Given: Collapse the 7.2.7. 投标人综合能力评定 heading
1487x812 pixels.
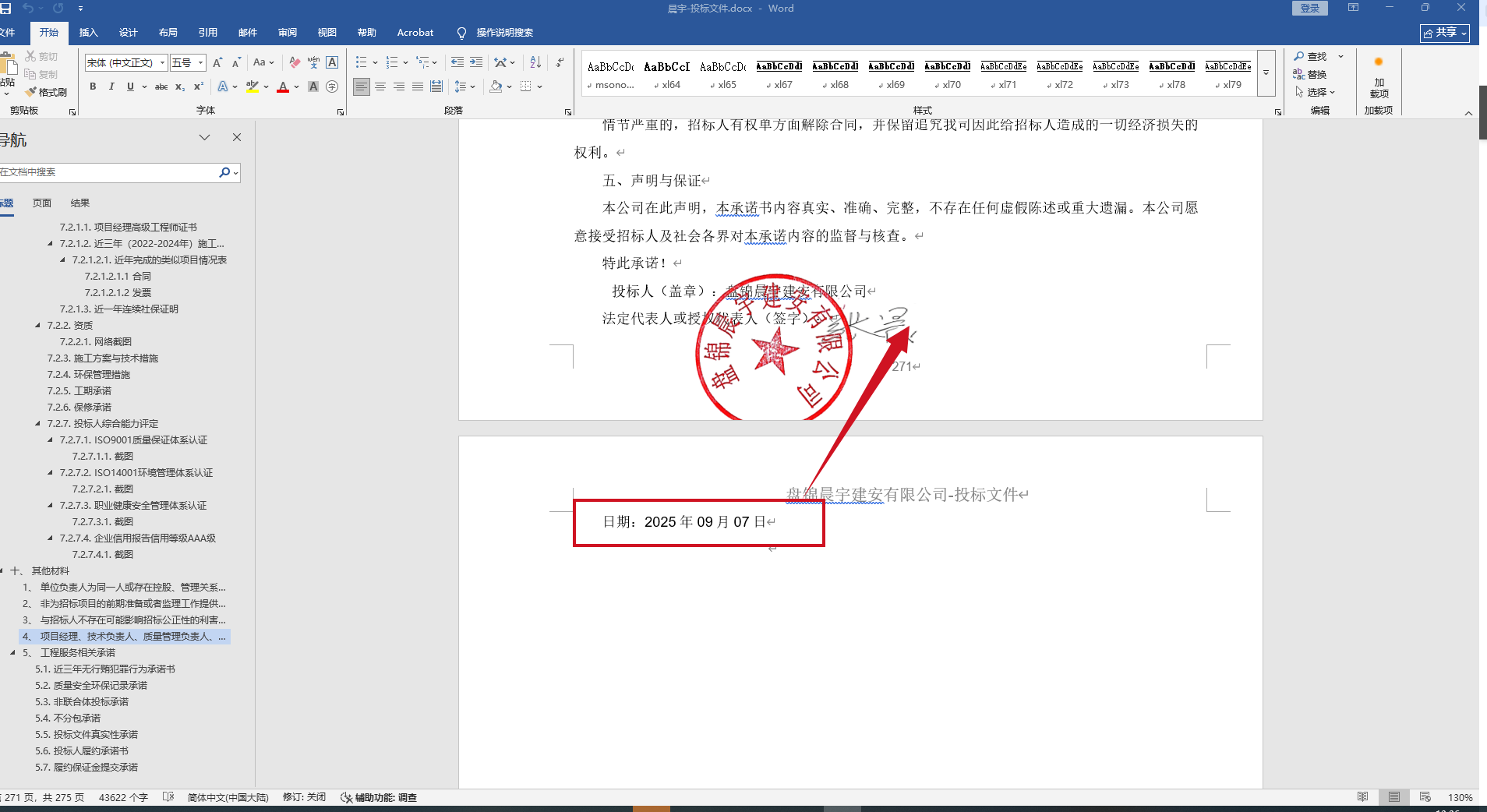Looking at the screenshot, I should tap(37, 423).
